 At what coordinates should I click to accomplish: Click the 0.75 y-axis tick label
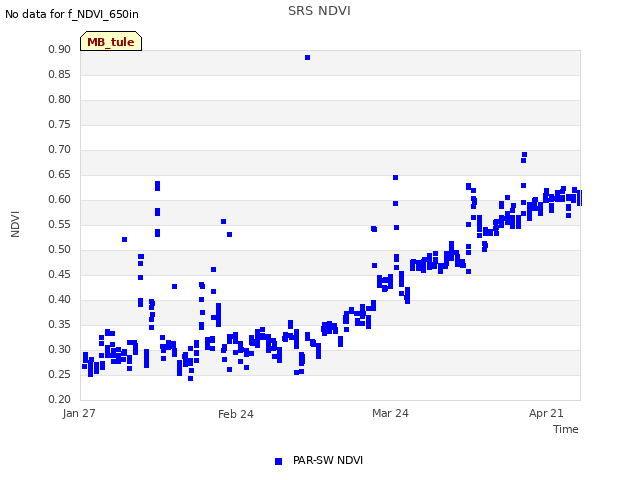(x=60, y=124)
